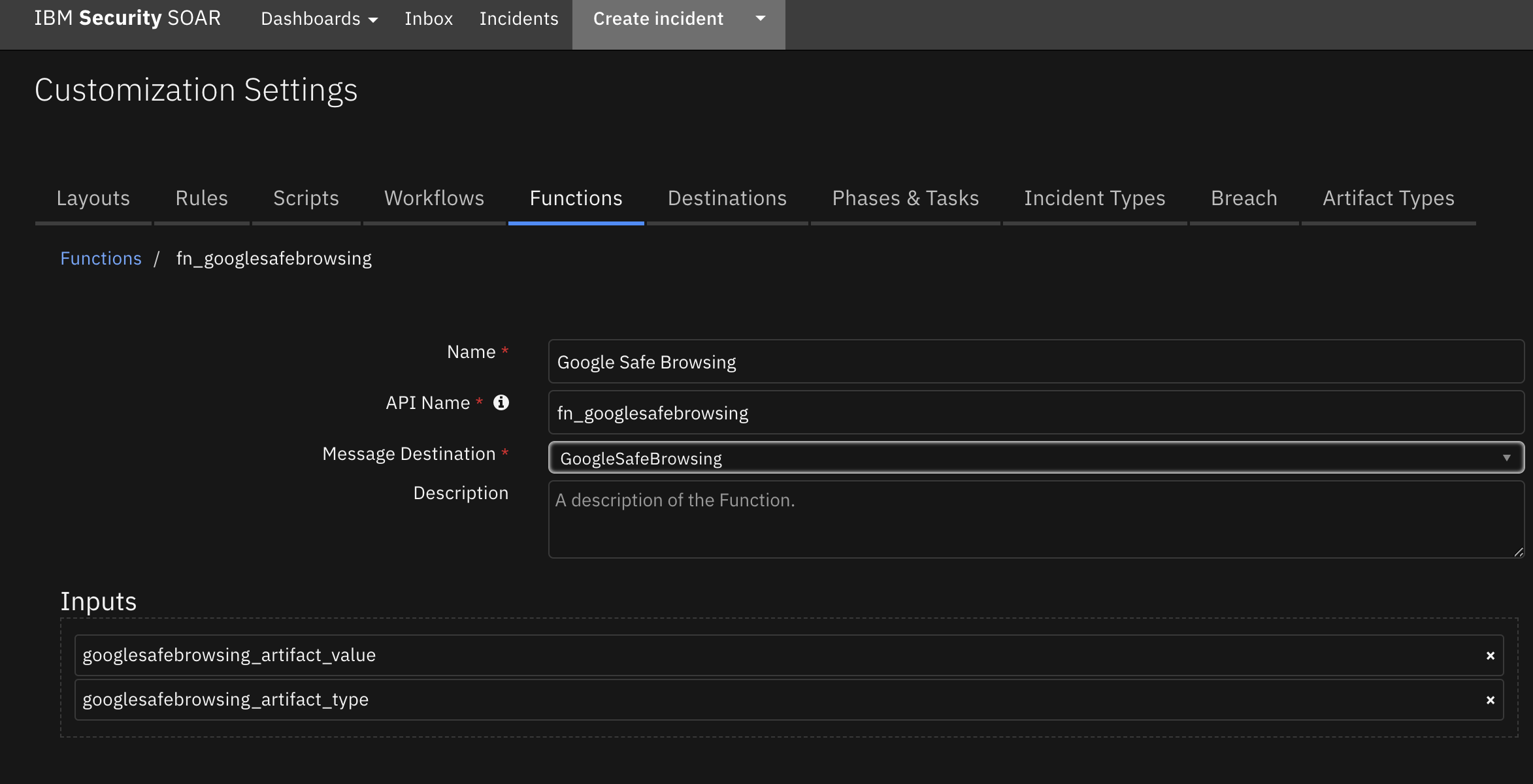Click the Customization Settings heading
The height and width of the screenshot is (784, 1533).
pyautogui.click(x=196, y=90)
